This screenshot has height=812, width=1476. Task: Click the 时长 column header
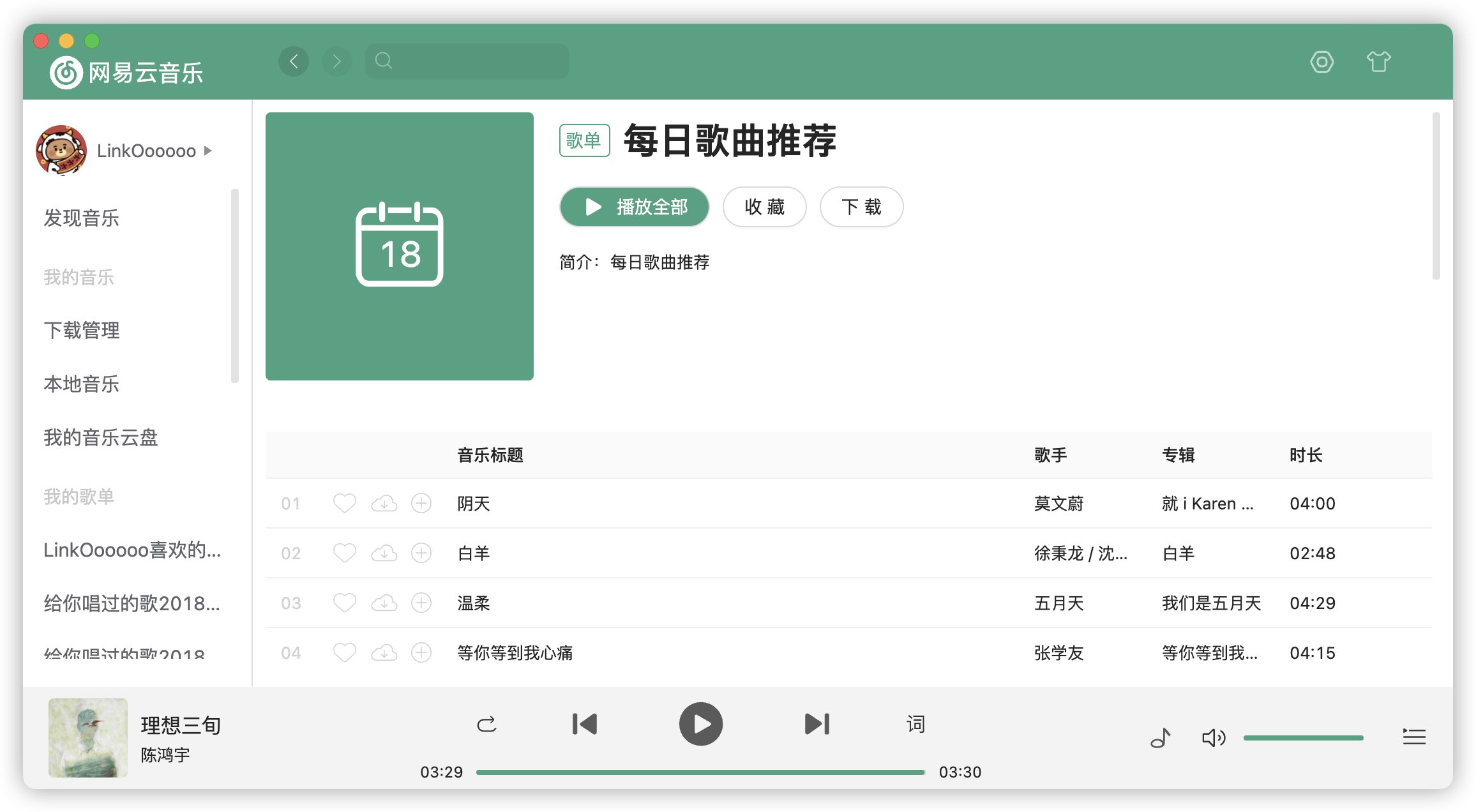pyautogui.click(x=1306, y=455)
